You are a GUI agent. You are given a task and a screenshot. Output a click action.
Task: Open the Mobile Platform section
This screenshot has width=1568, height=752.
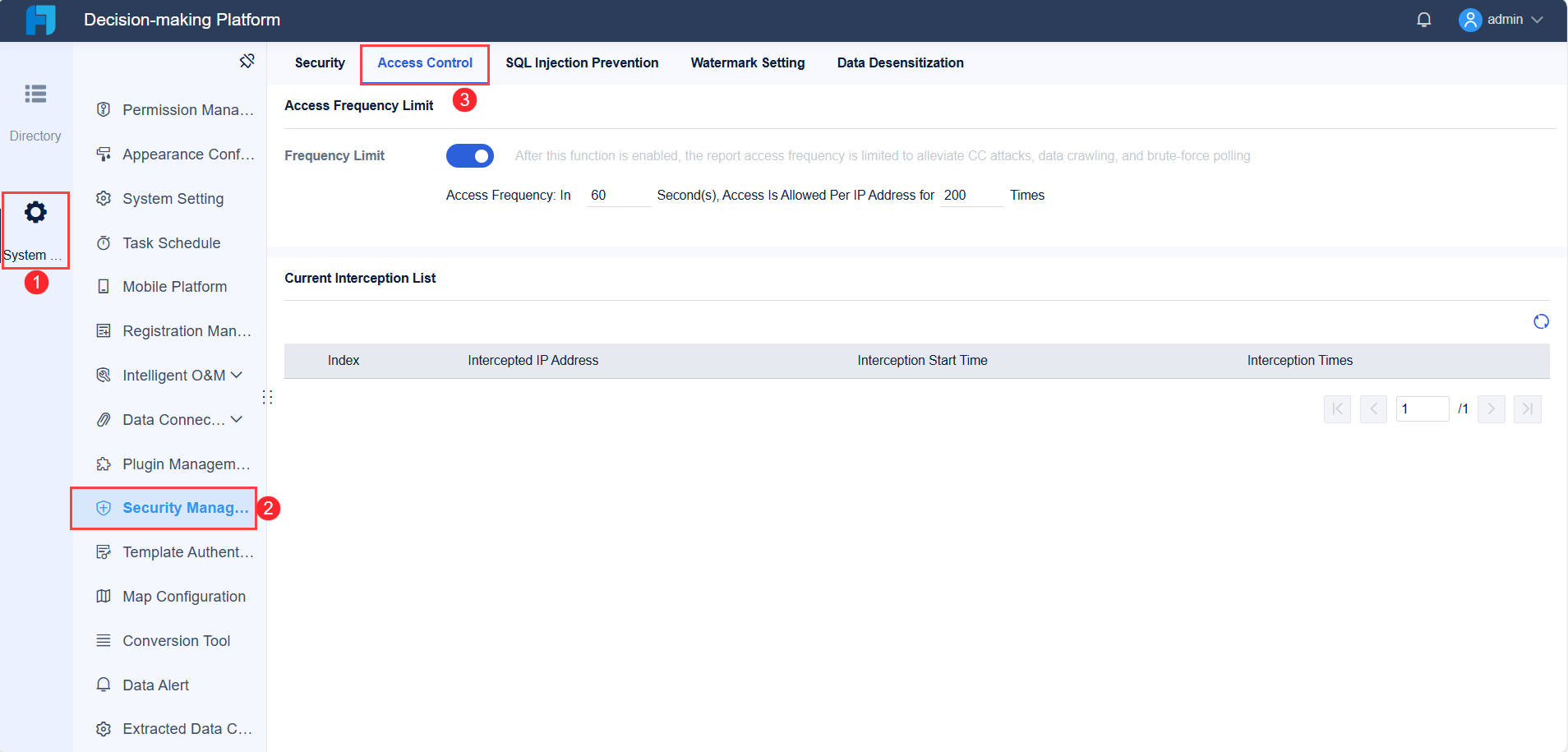174,286
